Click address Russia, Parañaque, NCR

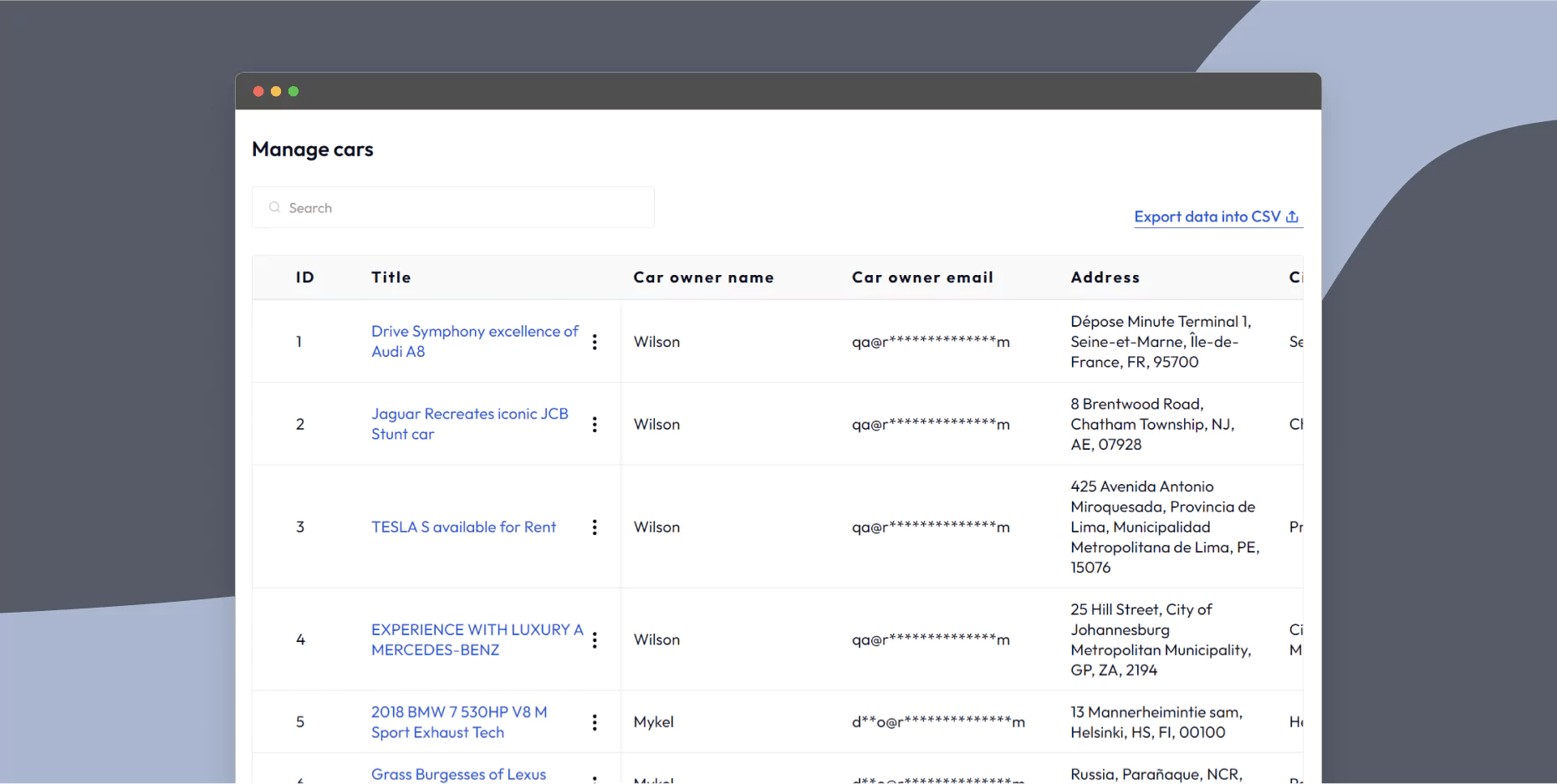coord(1156,775)
